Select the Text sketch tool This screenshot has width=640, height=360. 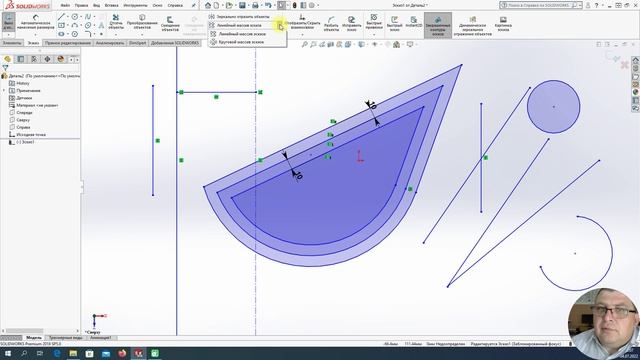coord(101,25)
